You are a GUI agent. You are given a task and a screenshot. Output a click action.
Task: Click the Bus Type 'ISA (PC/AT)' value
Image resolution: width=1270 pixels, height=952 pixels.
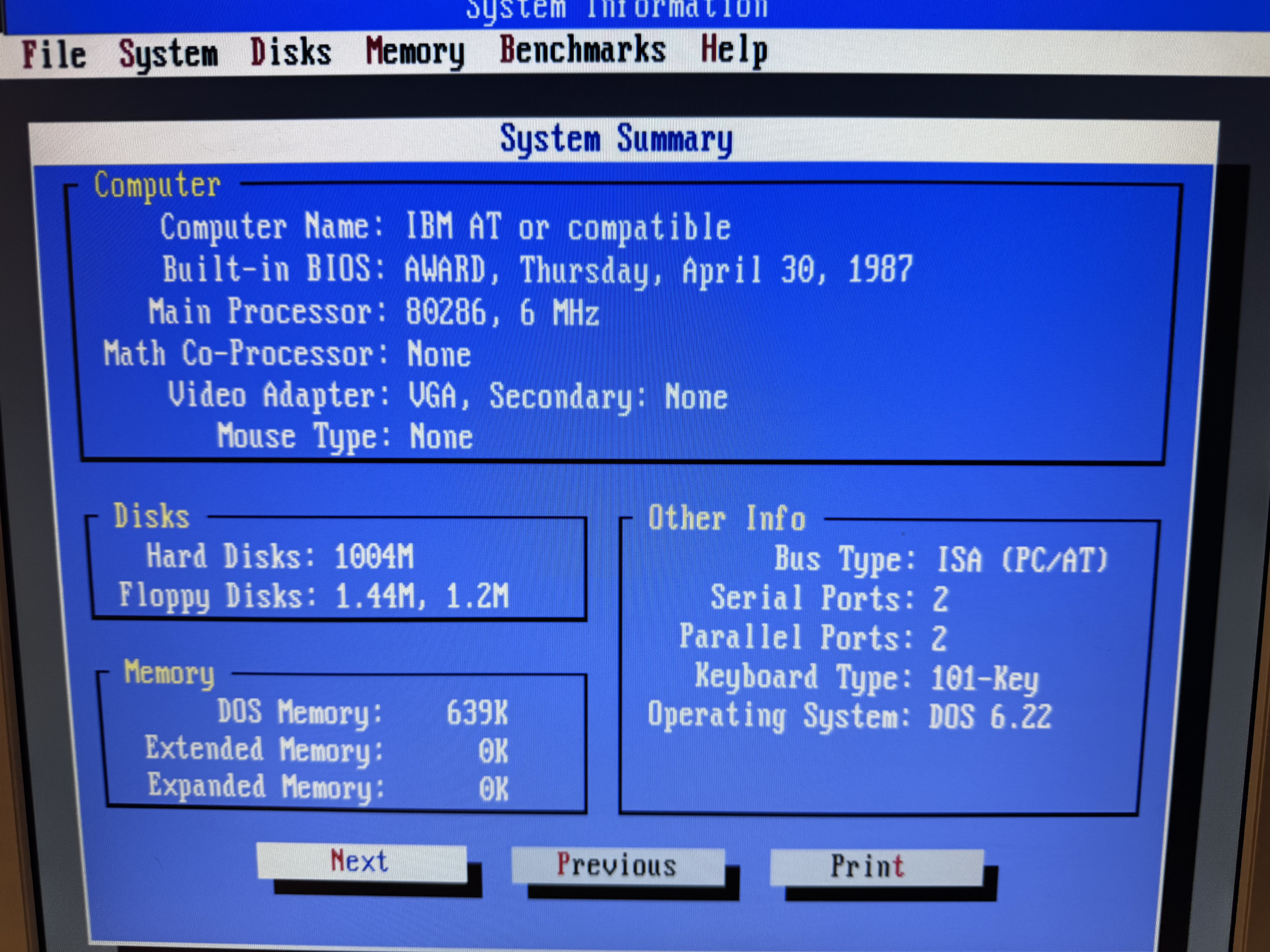(1022, 560)
